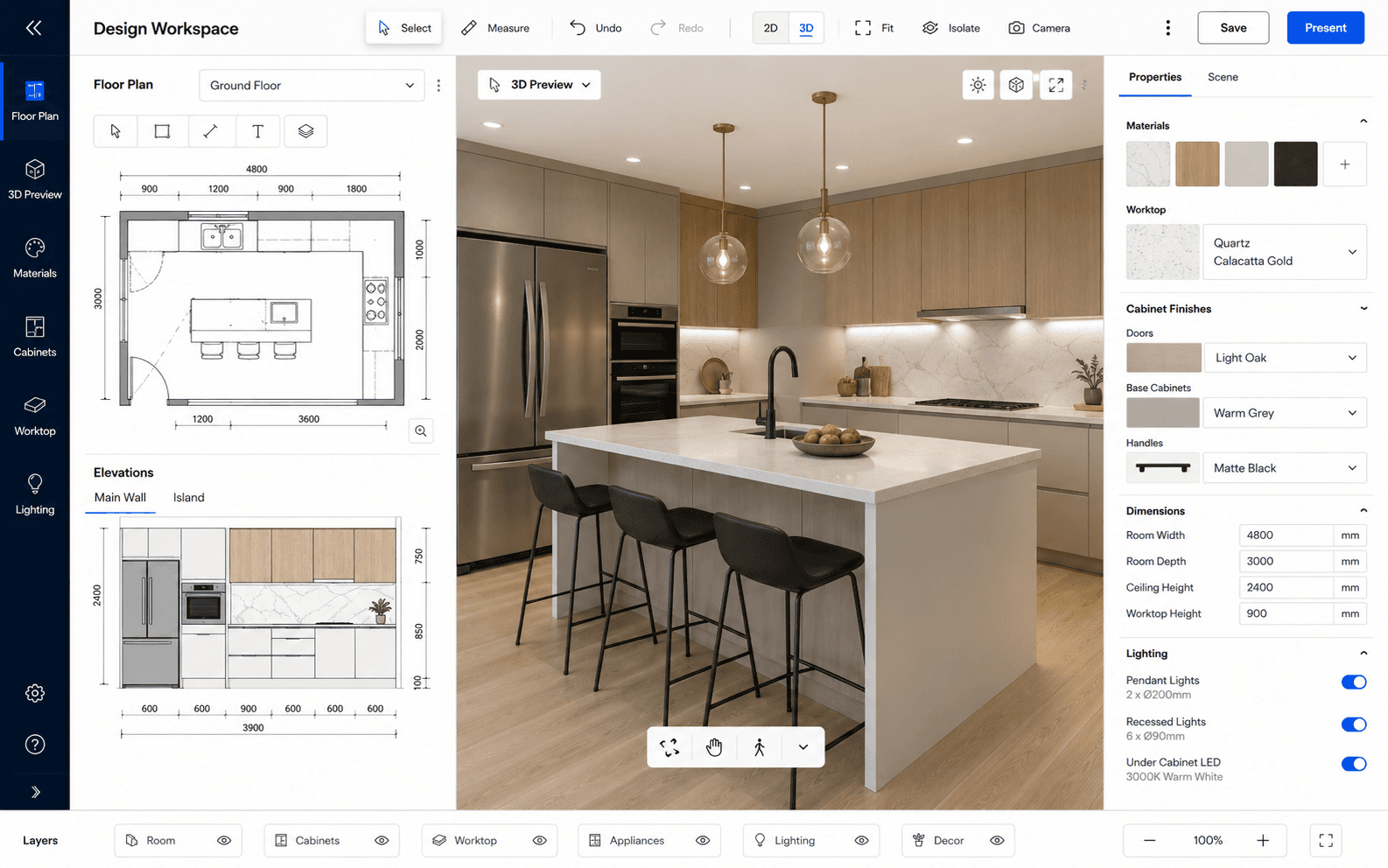Activate the Measure tool
Viewport: 1388px width, 868px height.
pyautogui.click(x=495, y=28)
